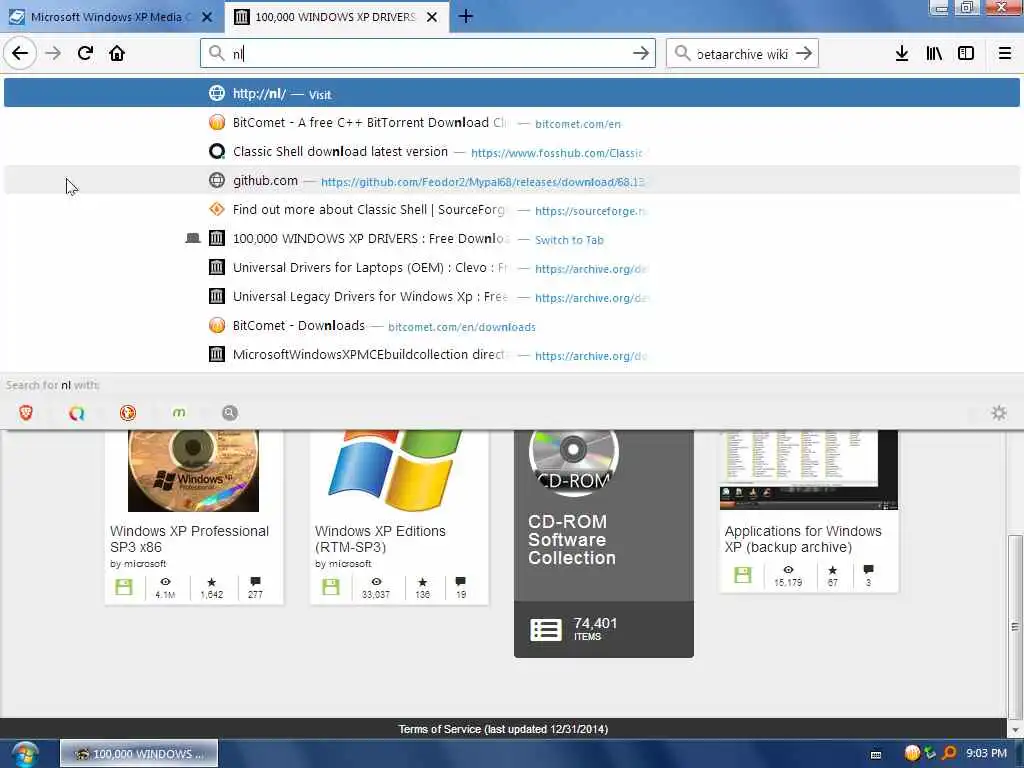Close the 100,000 WINDOWS XP DRIVERS tab
1024x768 pixels.
click(432, 17)
